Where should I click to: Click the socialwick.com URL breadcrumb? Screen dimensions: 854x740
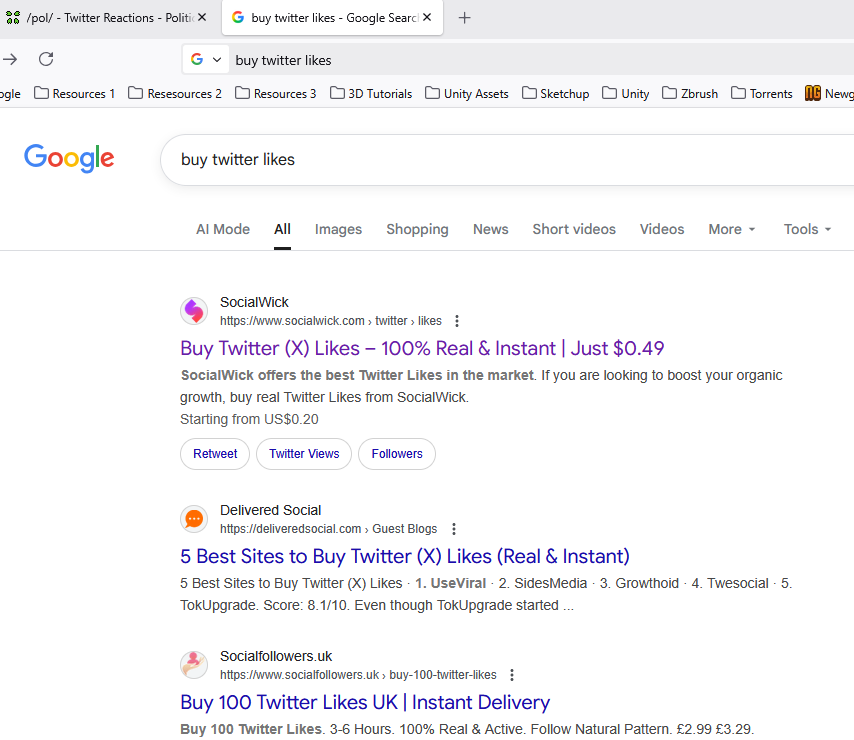point(331,321)
